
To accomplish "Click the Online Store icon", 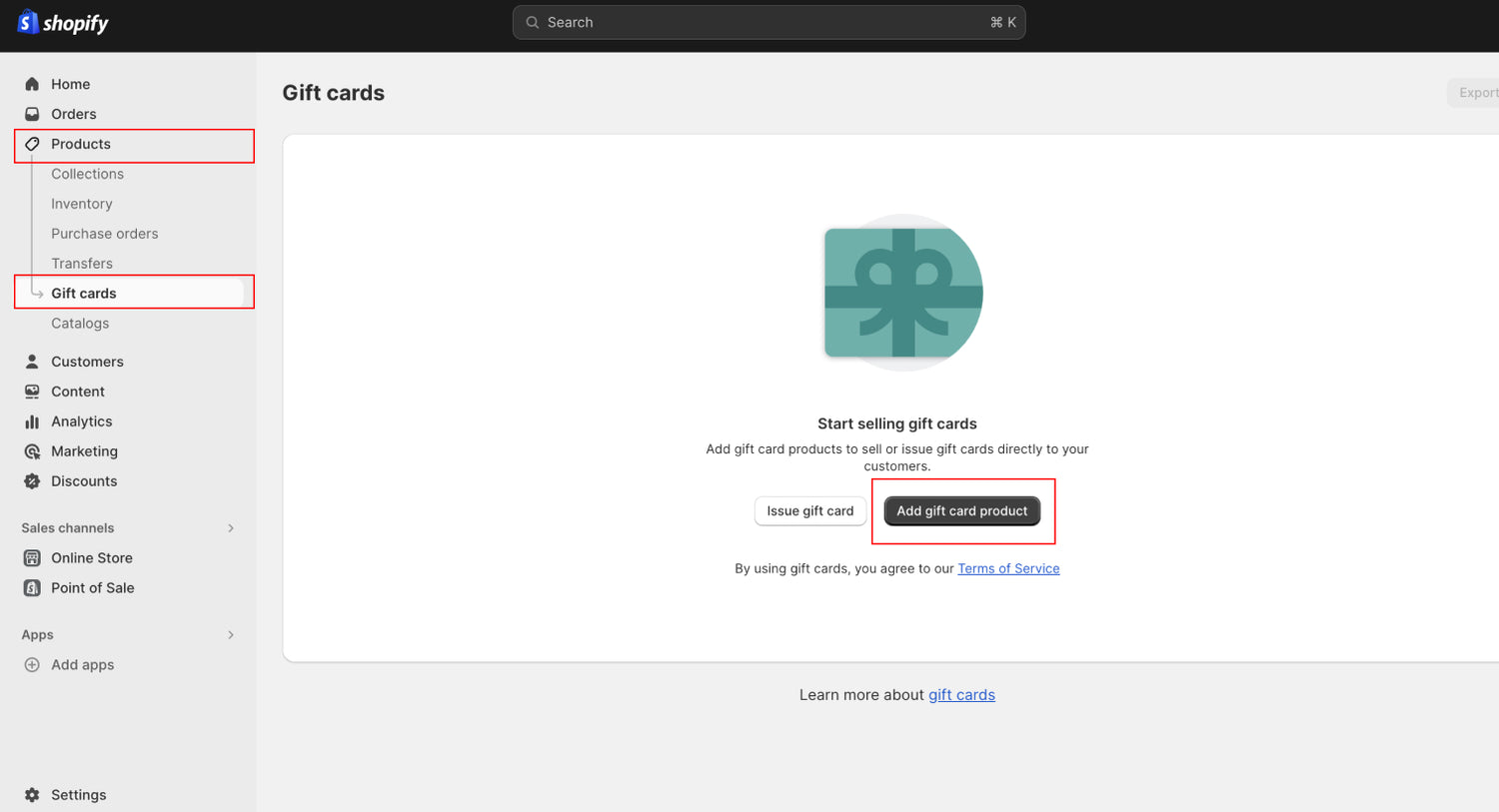I will coord(32,558).
